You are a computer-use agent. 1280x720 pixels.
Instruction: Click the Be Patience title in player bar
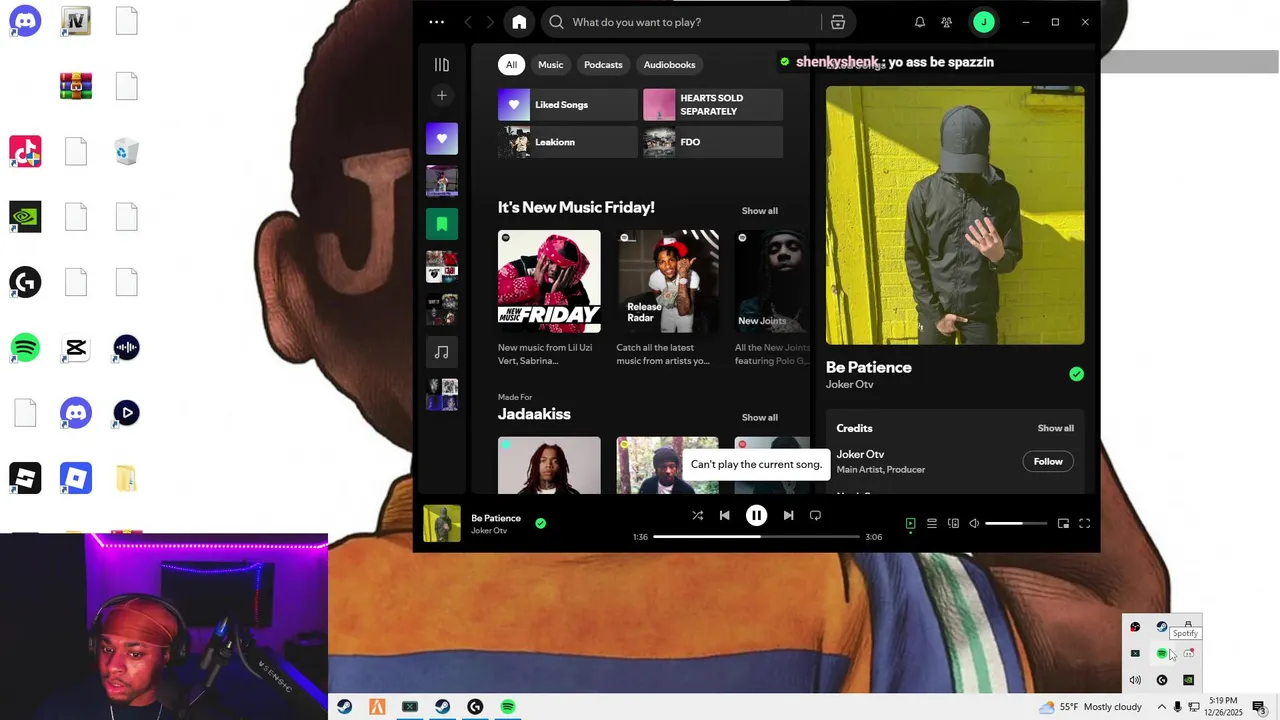[x=496, y=518]
